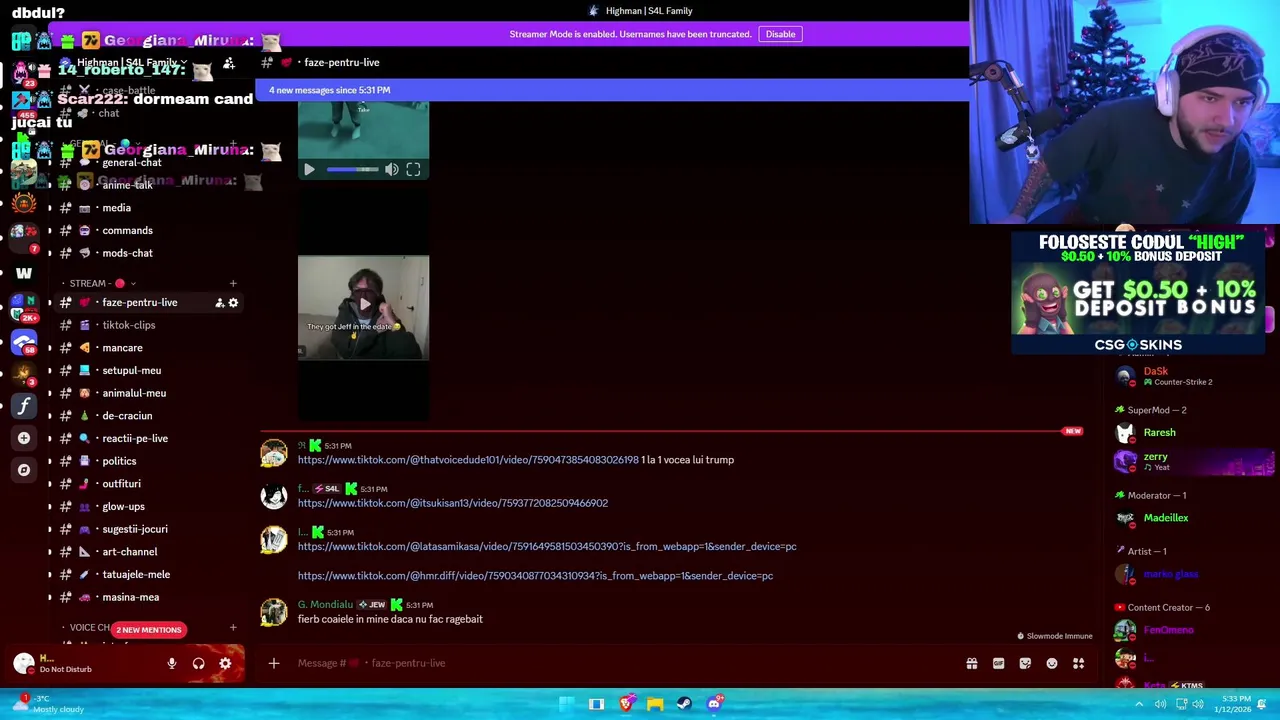Image resolution: width=1280 pixels, height=720 pixels.
Task: Open the hmr.diff TikTok link
Action: click(535, 576)
